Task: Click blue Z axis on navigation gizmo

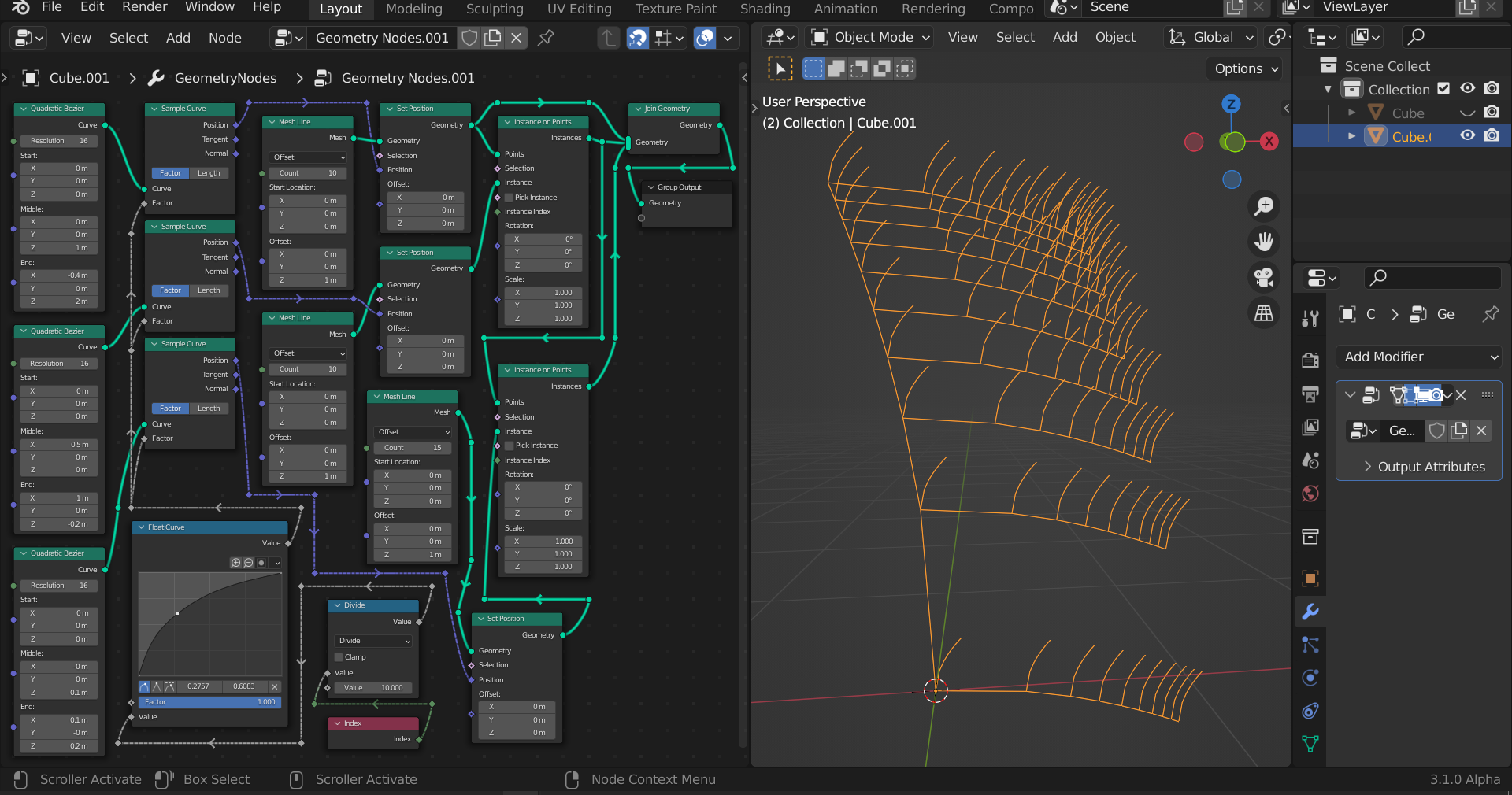Action: [1231, 104]
